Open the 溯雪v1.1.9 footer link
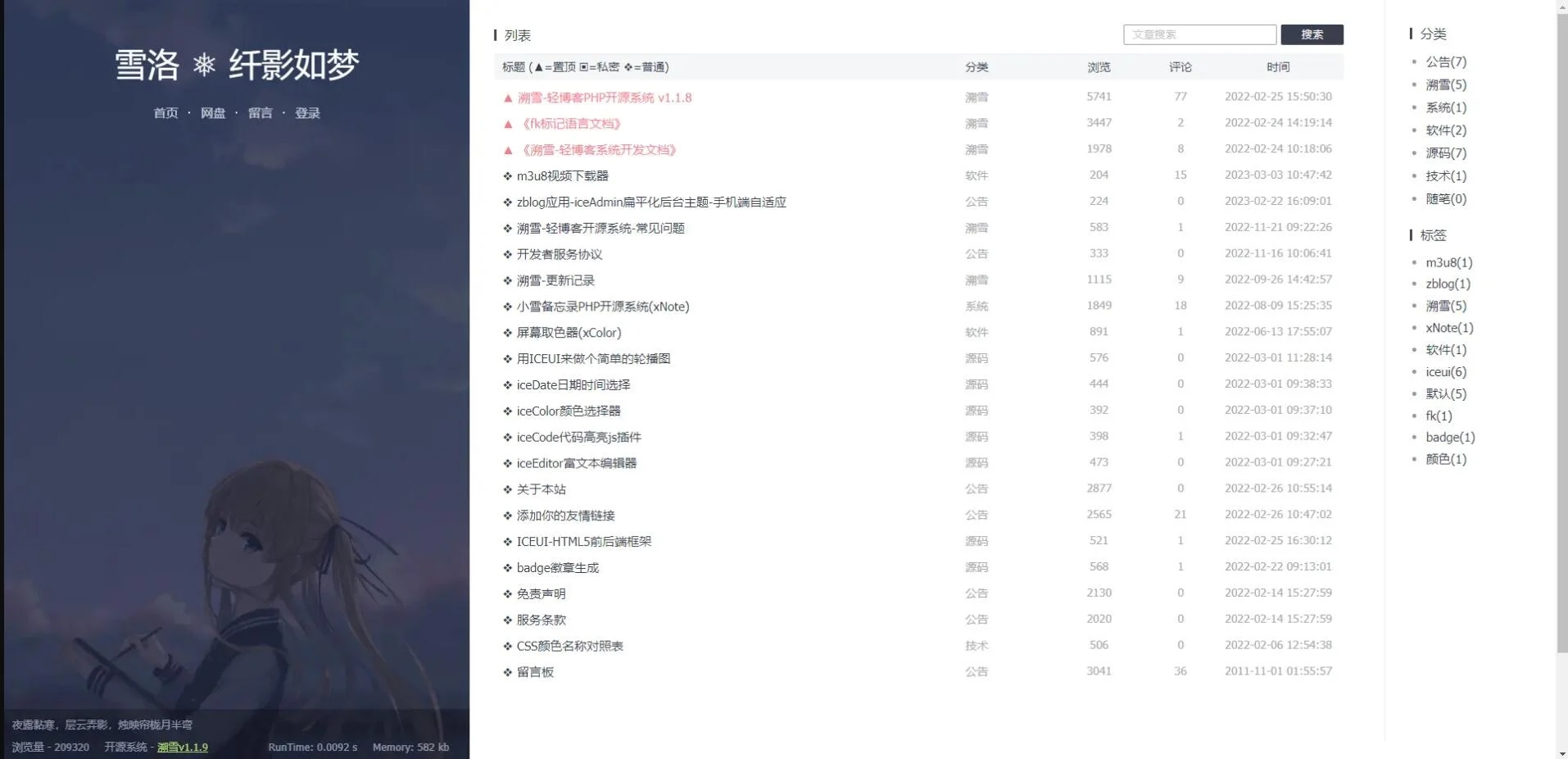This screenshot has width=1568, height=759. pos(182,747)
